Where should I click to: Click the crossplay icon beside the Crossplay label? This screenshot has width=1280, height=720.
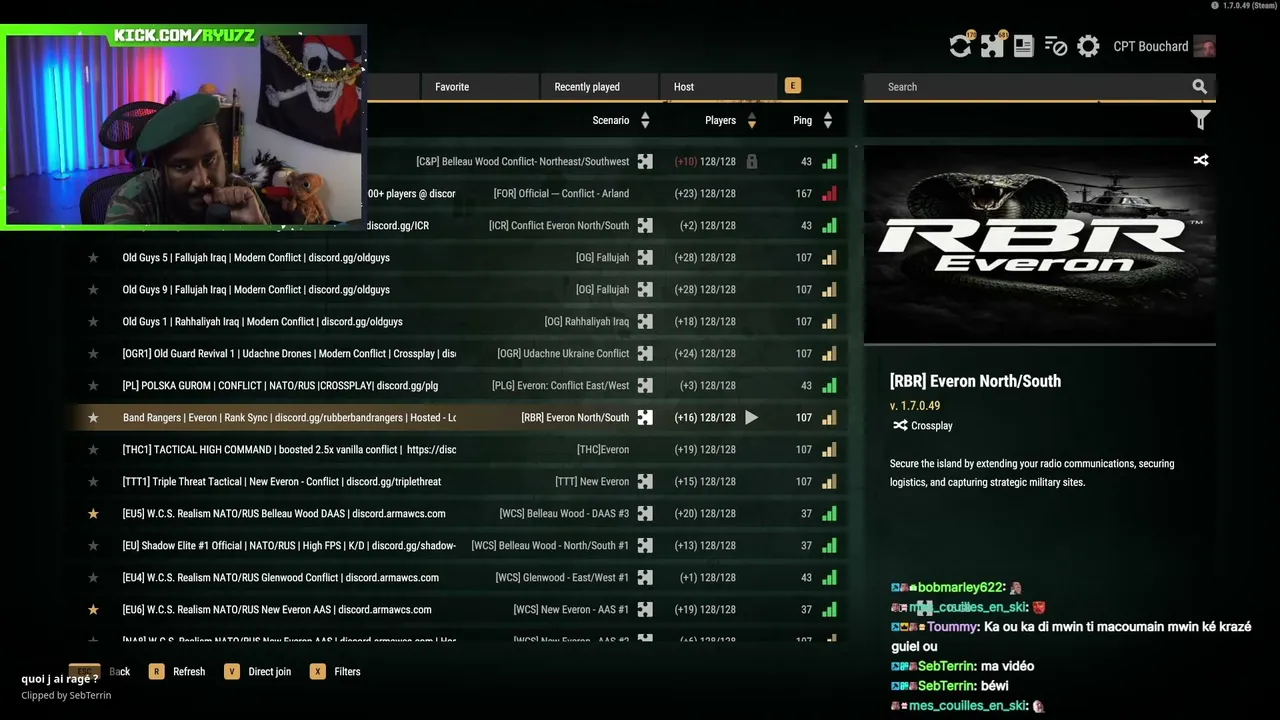pyautogui.click(x=900, y=425)
